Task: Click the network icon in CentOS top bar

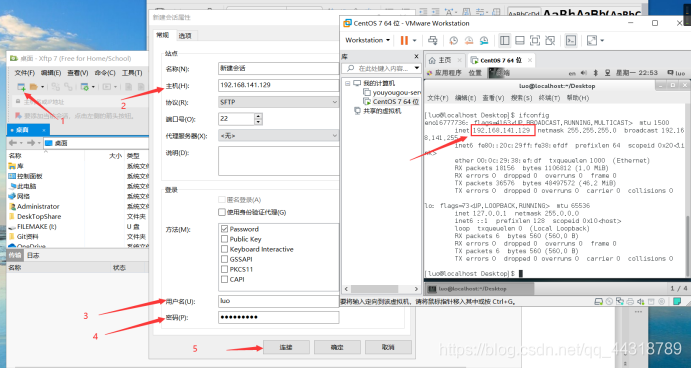Action: coord(607,73)
